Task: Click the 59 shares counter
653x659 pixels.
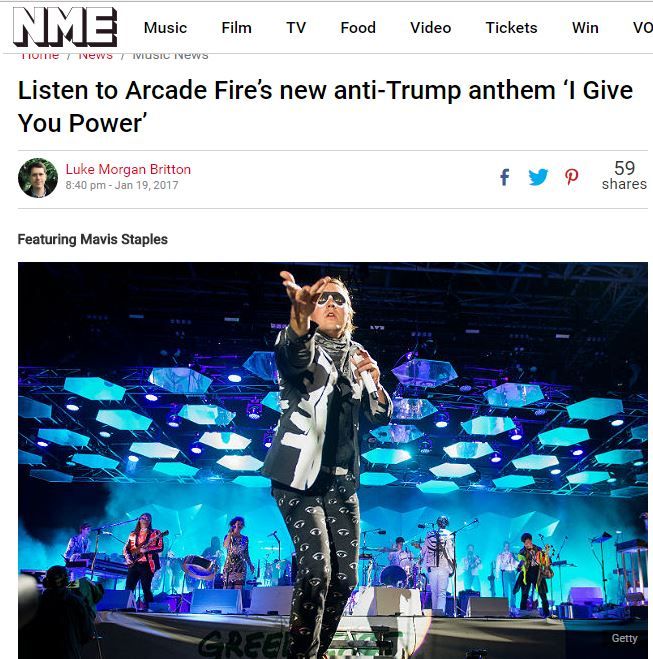Action: pos(624,176)
